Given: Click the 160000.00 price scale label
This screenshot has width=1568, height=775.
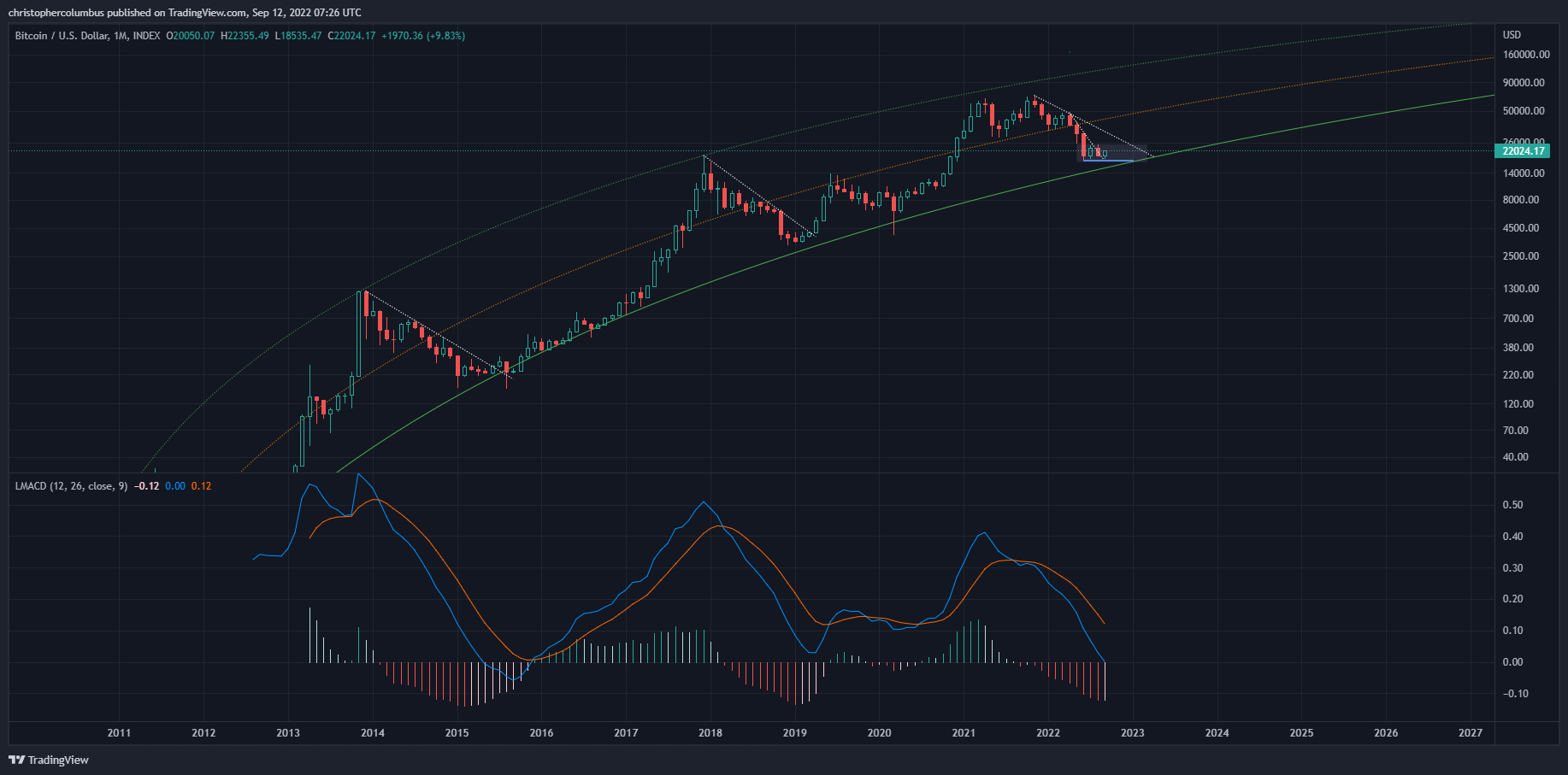Looking at the screenshot, I should click(1526, 55).
